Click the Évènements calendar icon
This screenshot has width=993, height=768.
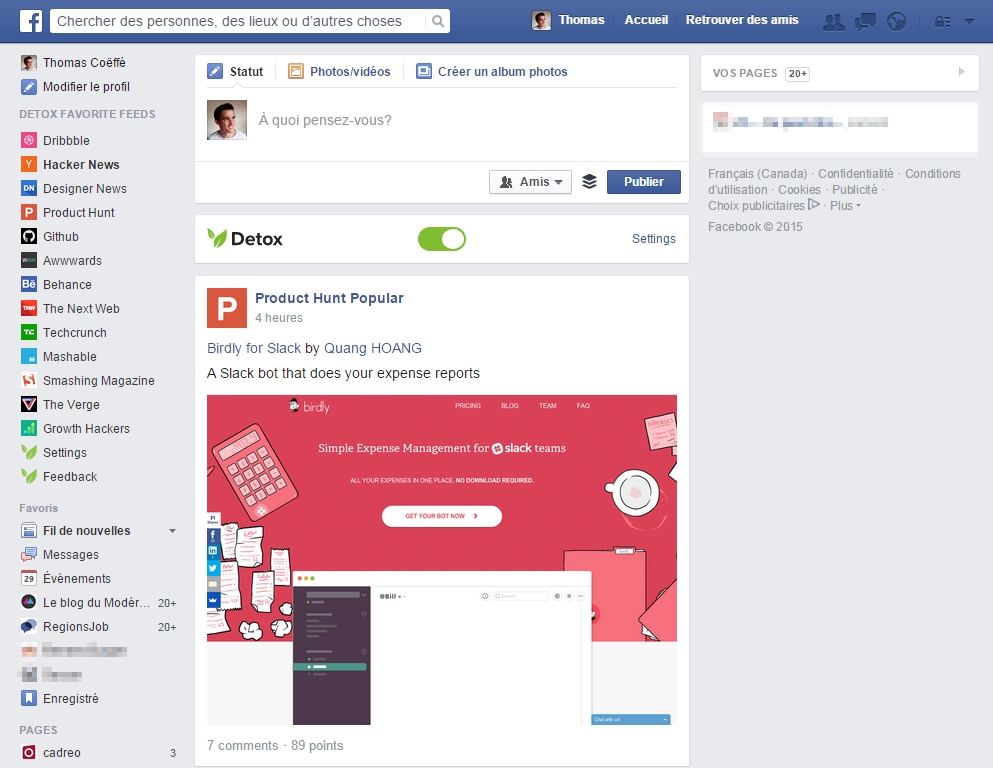click(29, 578)
